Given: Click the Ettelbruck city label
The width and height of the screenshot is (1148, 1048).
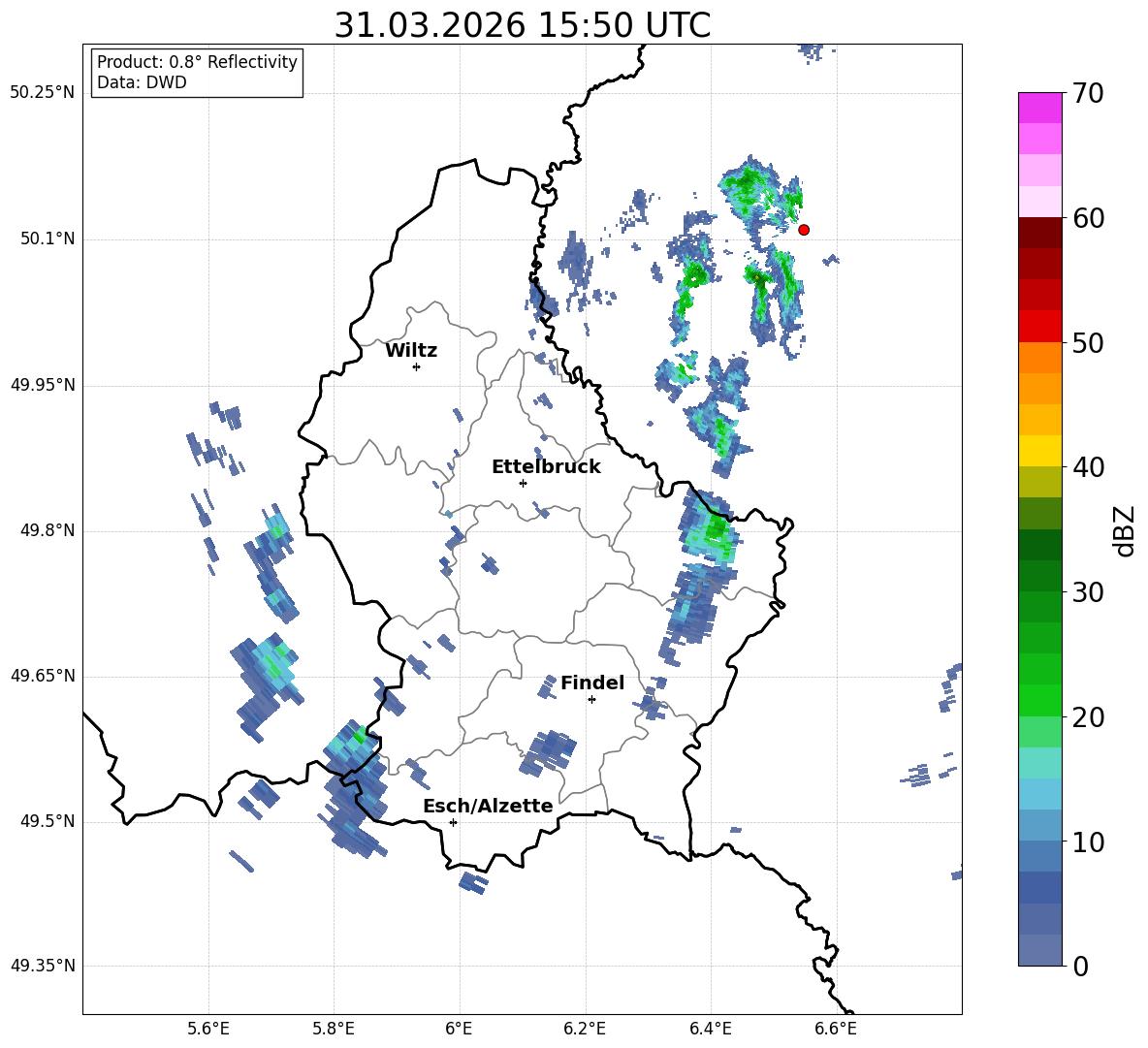Looking at the screenshot, I should pos(546,467).
